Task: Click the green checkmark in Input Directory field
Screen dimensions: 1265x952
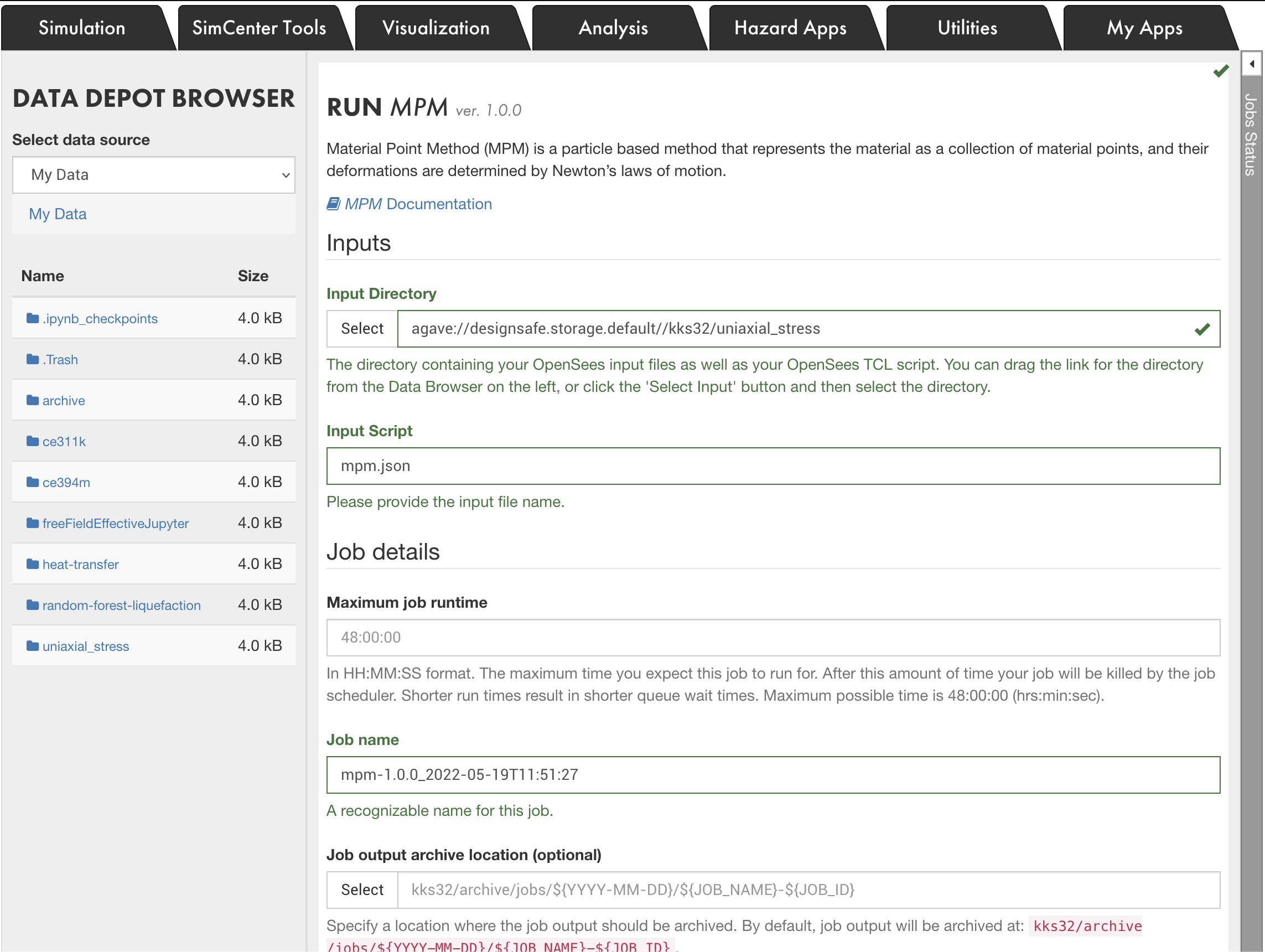Action: pos(1201,329)
